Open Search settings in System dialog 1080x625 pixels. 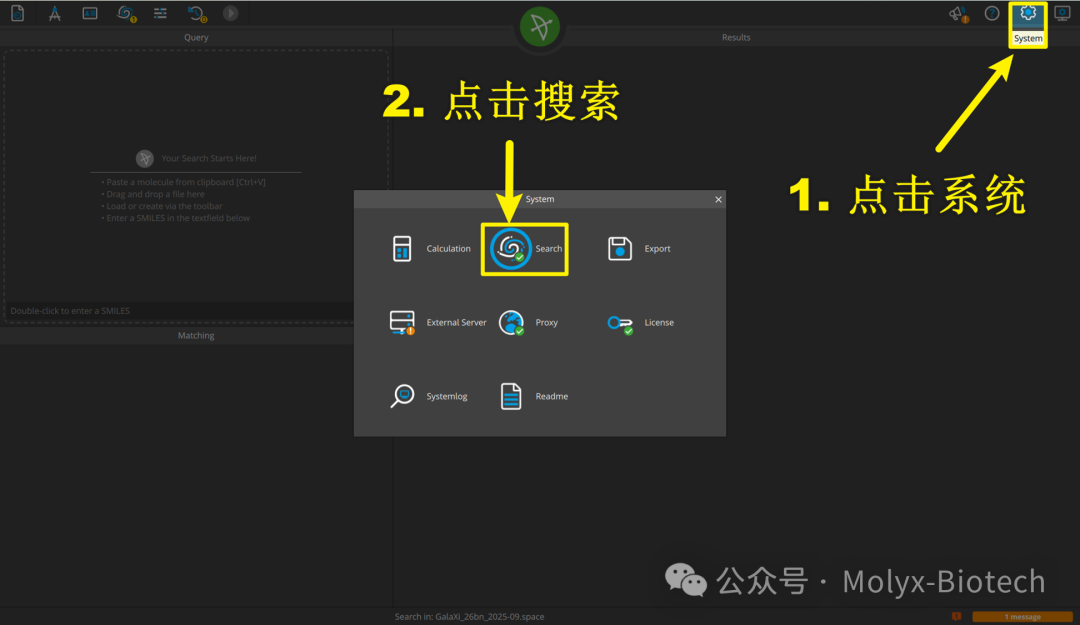pyautogui.click(x=526, y=249)
